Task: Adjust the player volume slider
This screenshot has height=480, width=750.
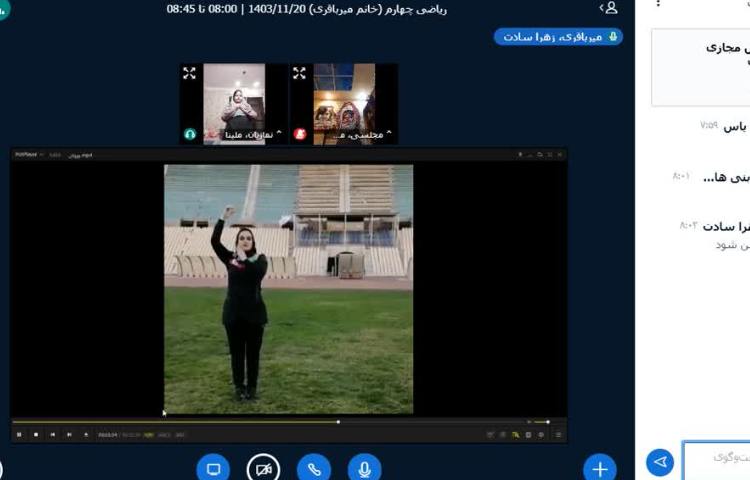Action: [x=541, y=422]
